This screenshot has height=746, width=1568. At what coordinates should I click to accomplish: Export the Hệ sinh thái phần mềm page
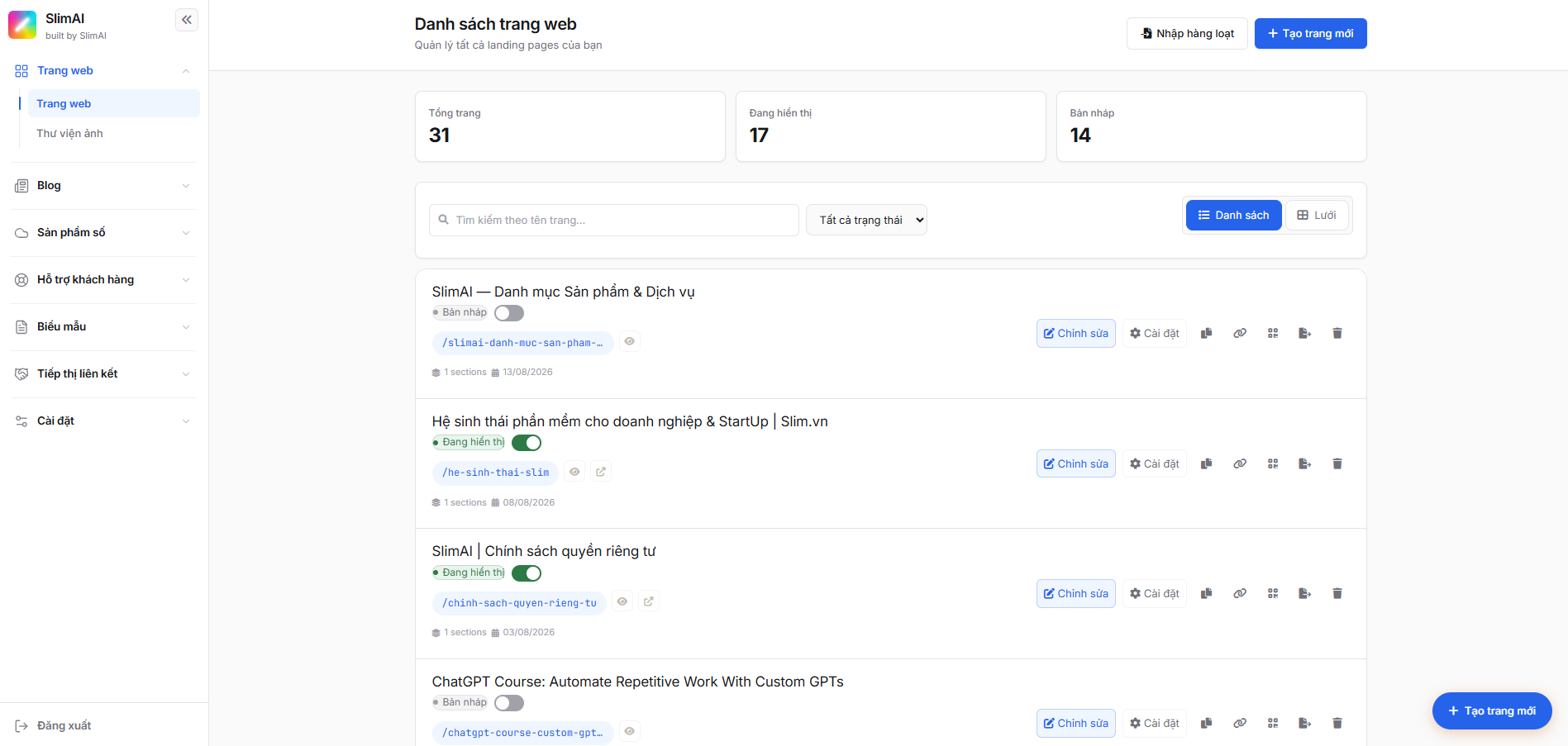tap(1304, 463)
